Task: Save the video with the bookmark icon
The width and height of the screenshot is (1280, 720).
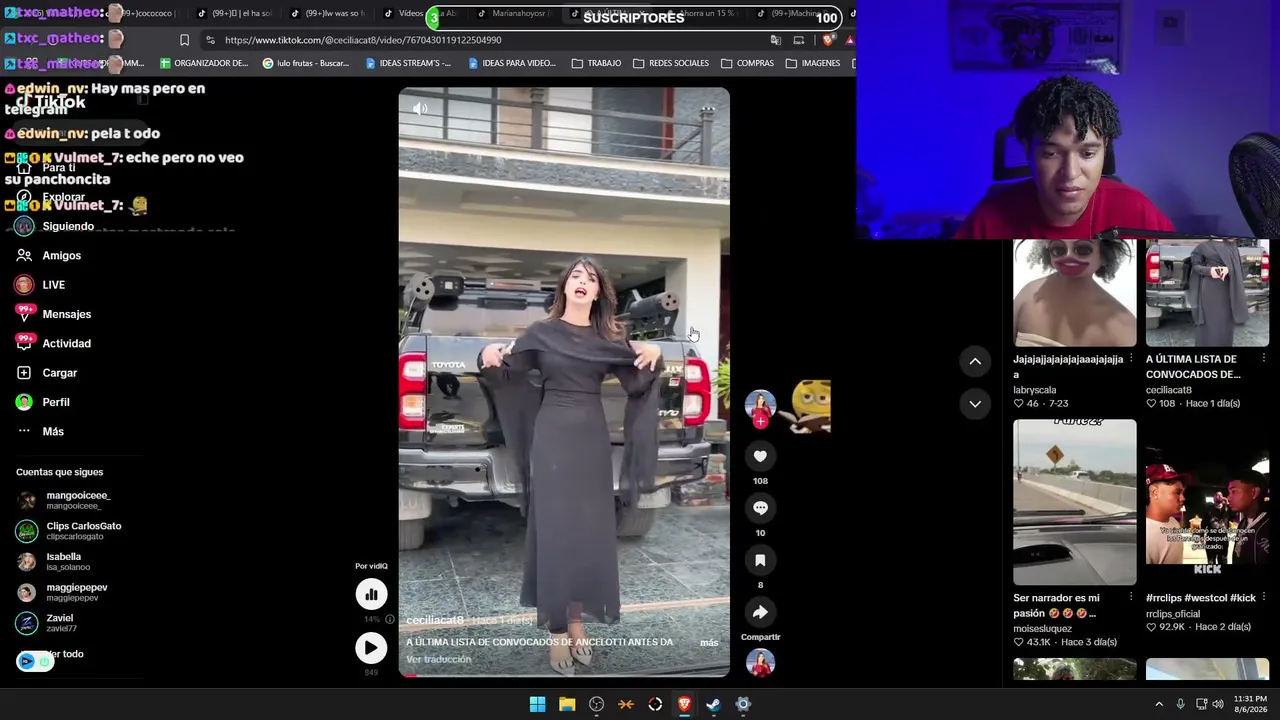Action: [x=760, y=561]
